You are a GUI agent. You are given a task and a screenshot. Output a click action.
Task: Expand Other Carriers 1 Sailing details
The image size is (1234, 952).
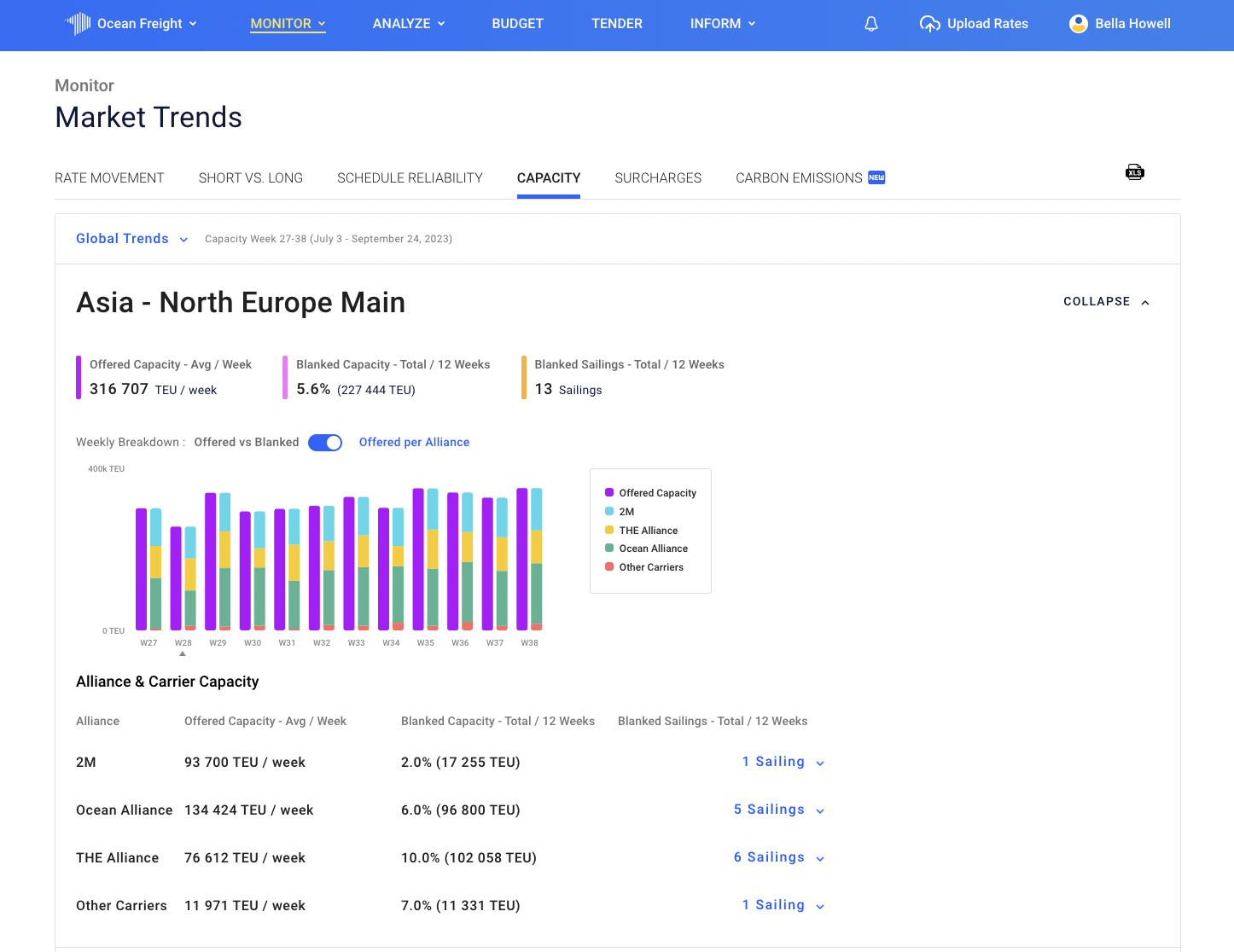[x=783, y=905]
